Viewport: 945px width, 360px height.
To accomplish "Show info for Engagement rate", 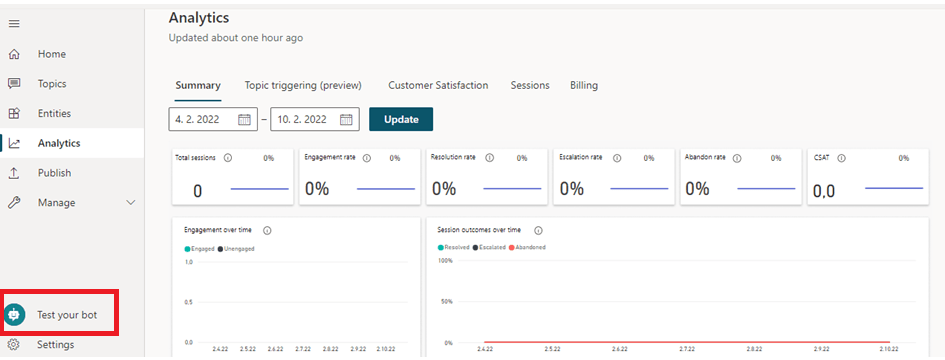I will pos(367,158).
